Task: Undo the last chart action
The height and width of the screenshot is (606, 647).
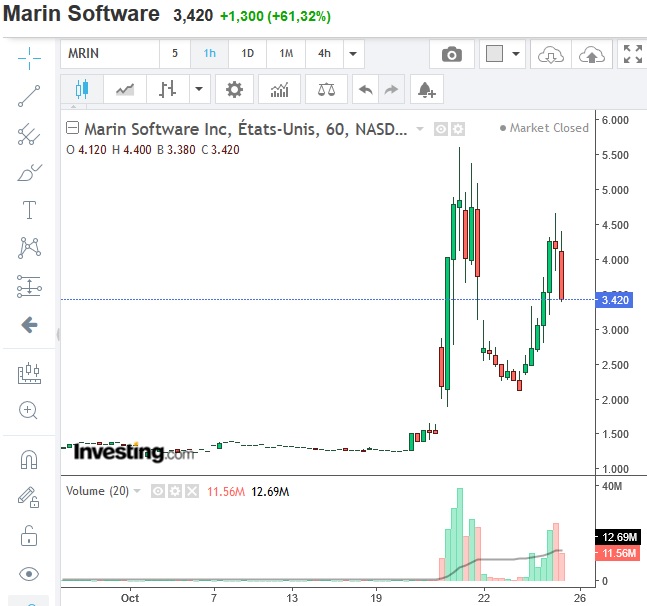Action: coord(366,89)
